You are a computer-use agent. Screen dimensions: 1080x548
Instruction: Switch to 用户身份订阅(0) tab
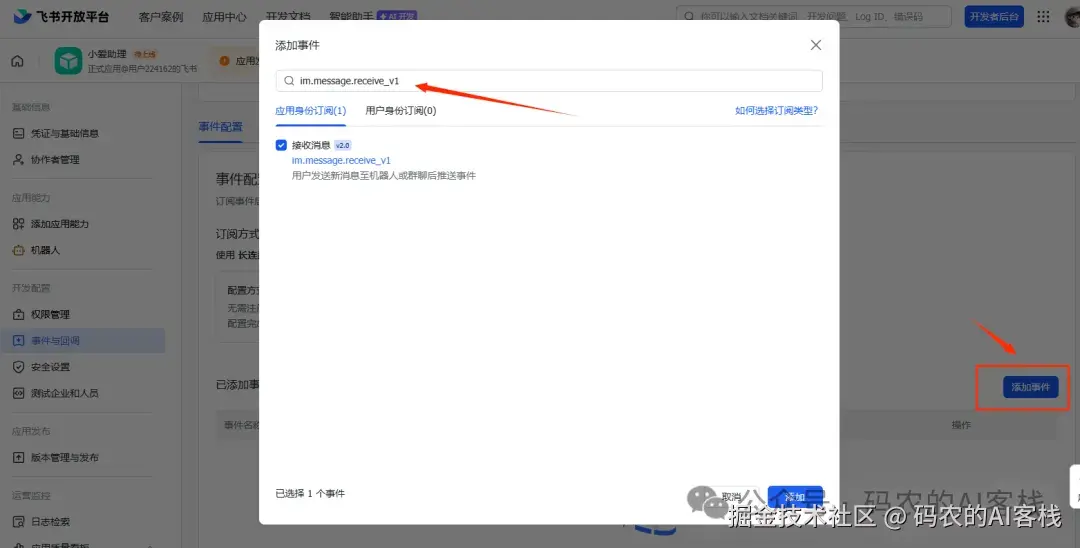tap(401, 110)
